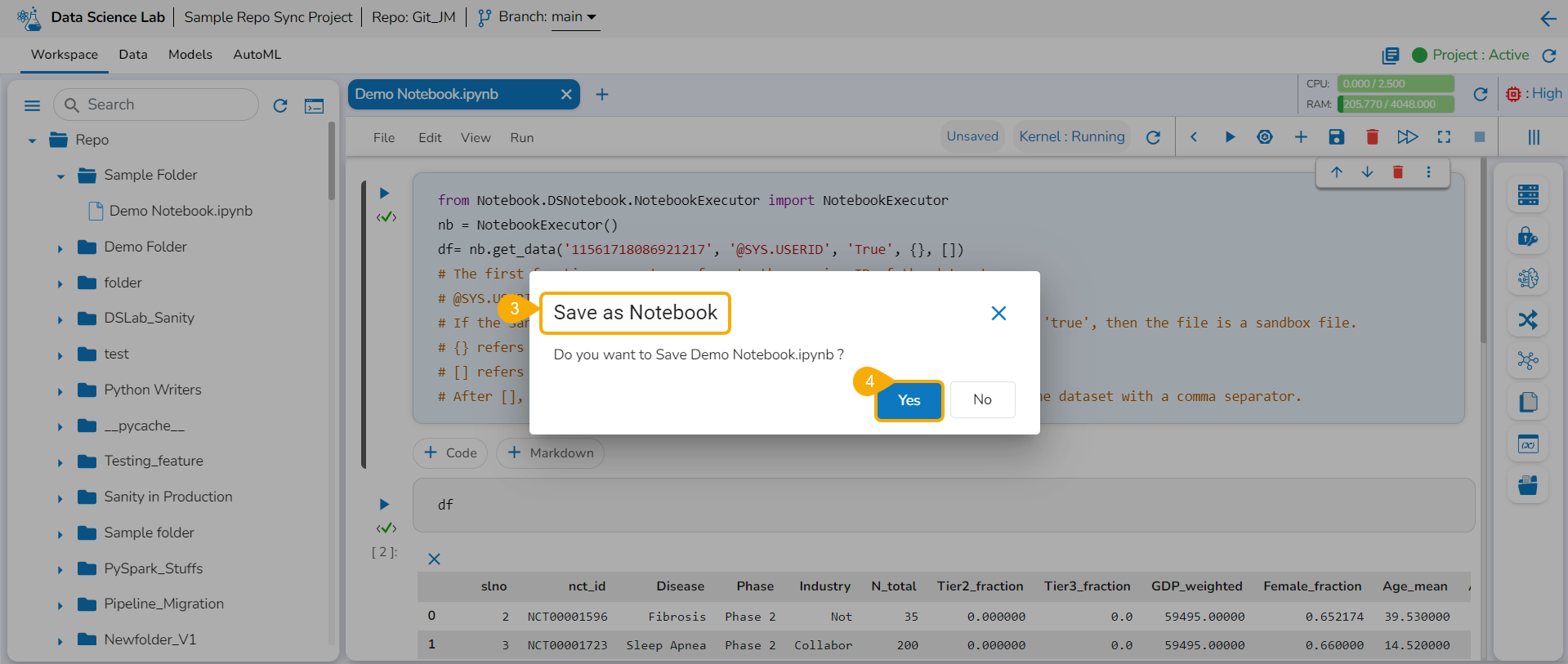Expand the Python Writers folder
The image size is (1568, 664).
click(x=60, y=390)
